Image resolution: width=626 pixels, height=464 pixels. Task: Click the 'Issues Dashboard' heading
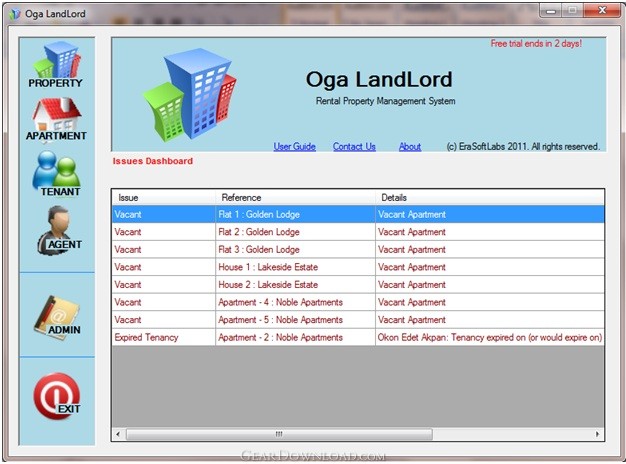(x=153, y=161)
